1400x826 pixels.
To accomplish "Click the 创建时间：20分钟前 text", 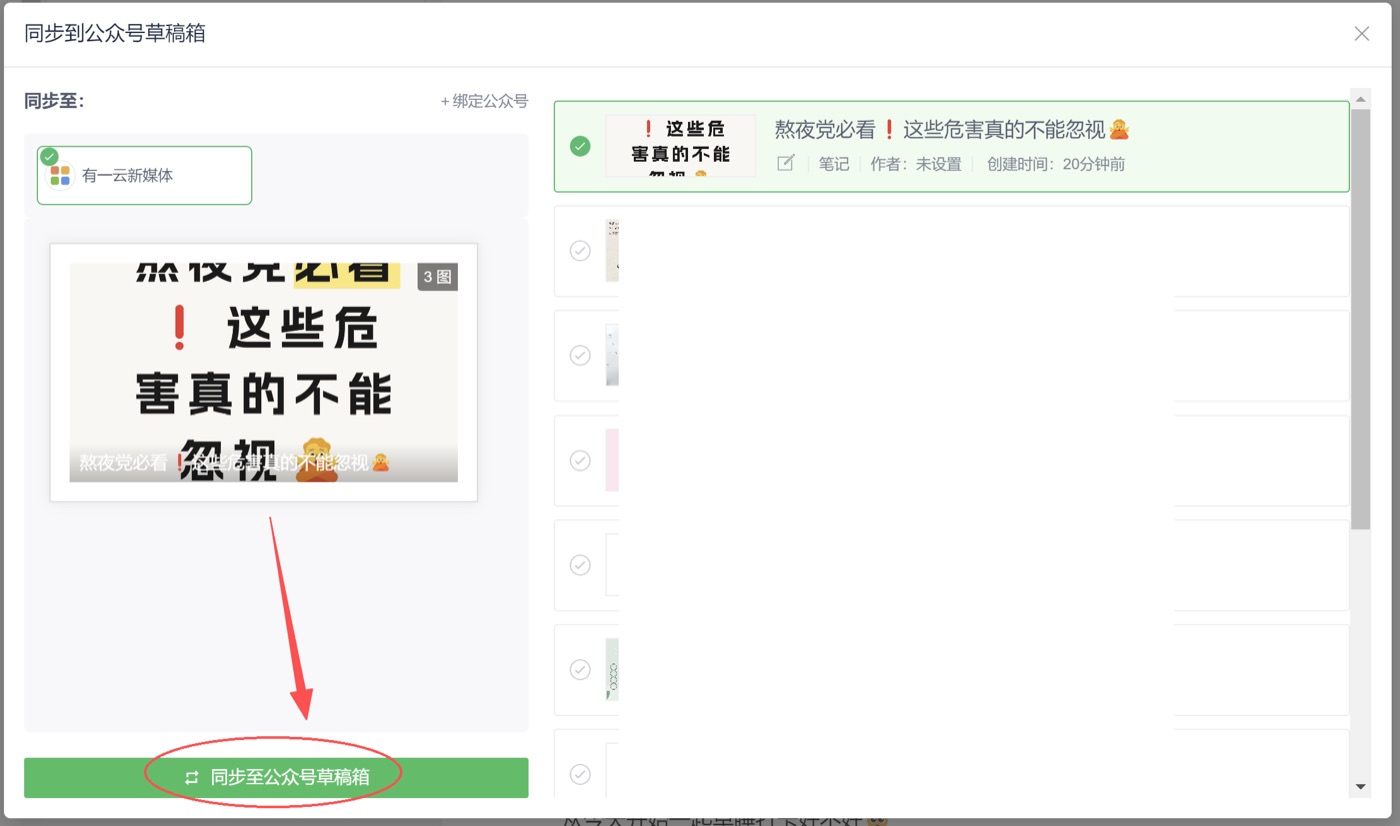I will [1056, 164].
